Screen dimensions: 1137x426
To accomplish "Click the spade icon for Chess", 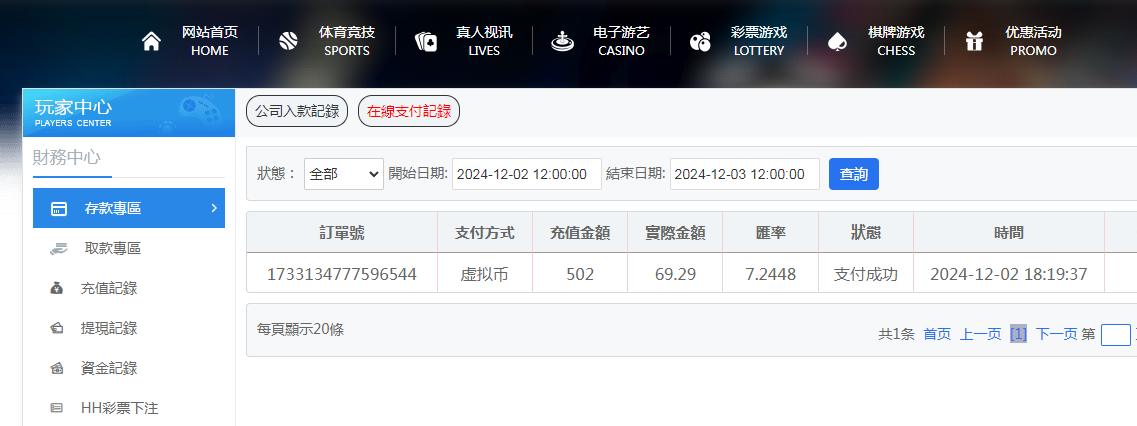I will [x=837, y=41].
